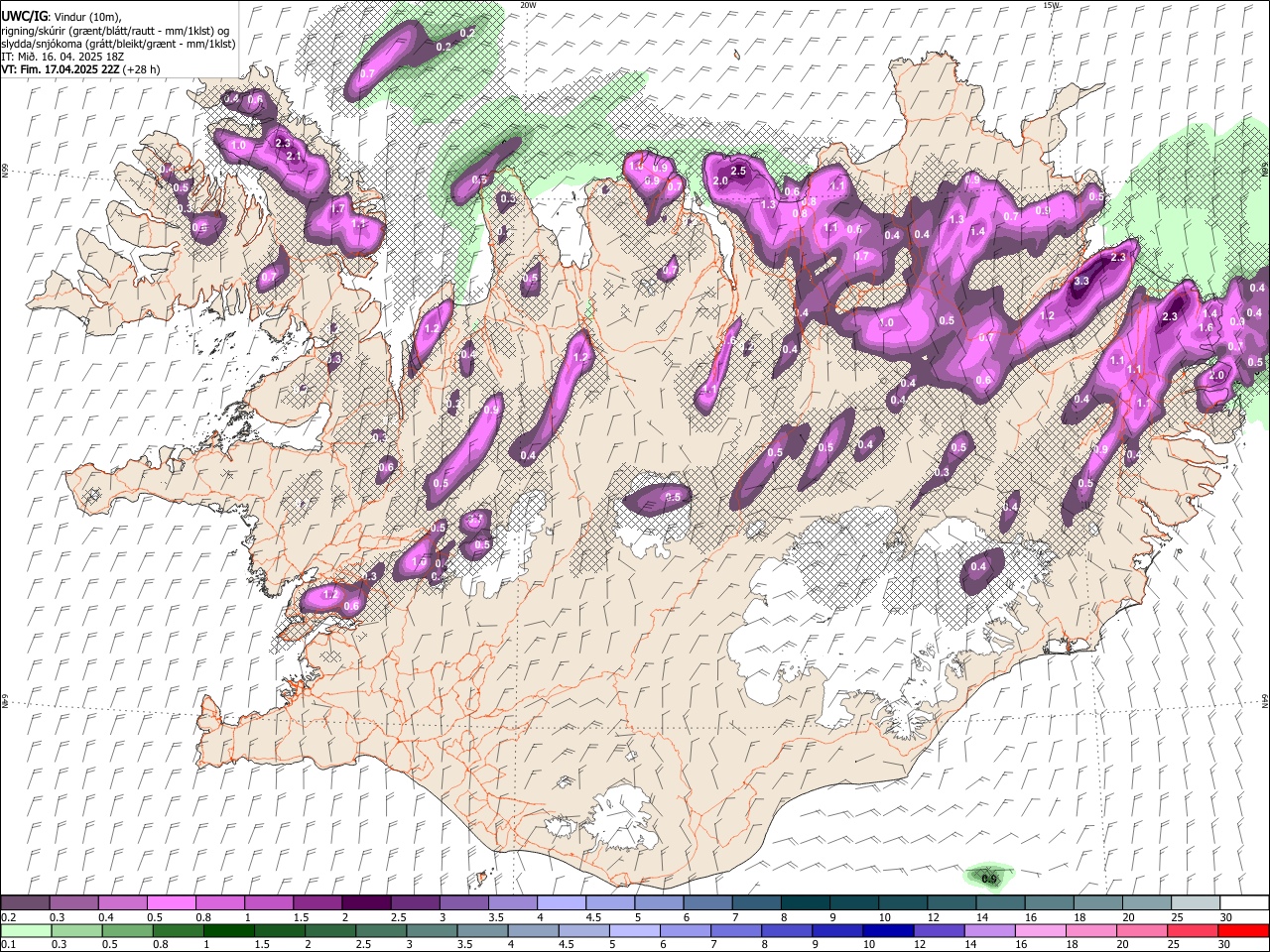Click the '3.3' snowfall value on the map
The height and width of the screenshot is (952, 1270).
coord(1081,282)
